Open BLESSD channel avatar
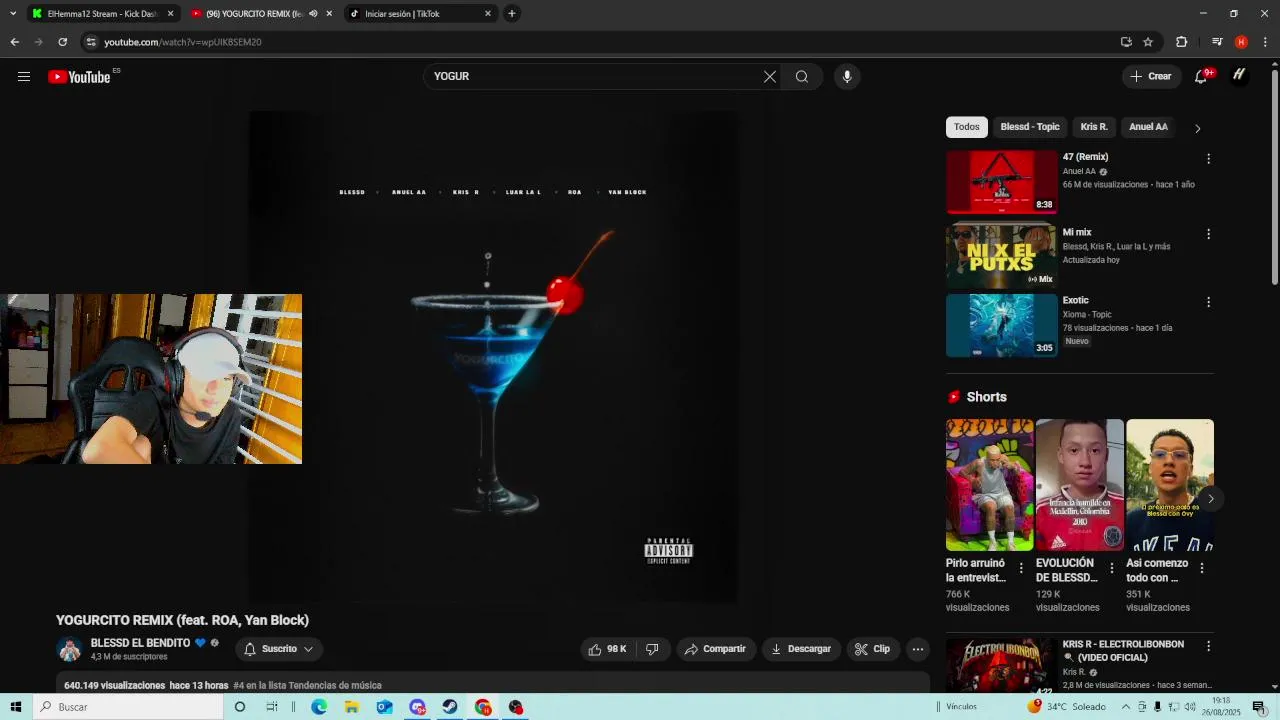Viewport: 1280px width, 720px height. [69, 649]
